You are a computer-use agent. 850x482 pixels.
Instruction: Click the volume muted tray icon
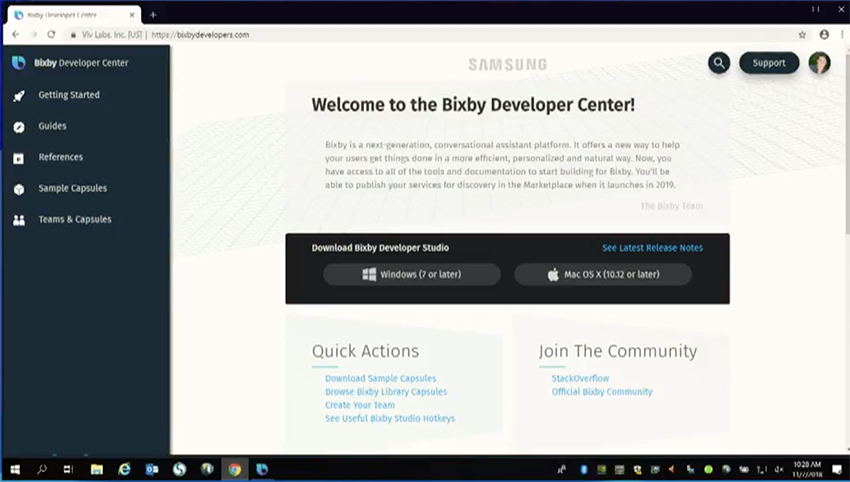click(779, 470)
